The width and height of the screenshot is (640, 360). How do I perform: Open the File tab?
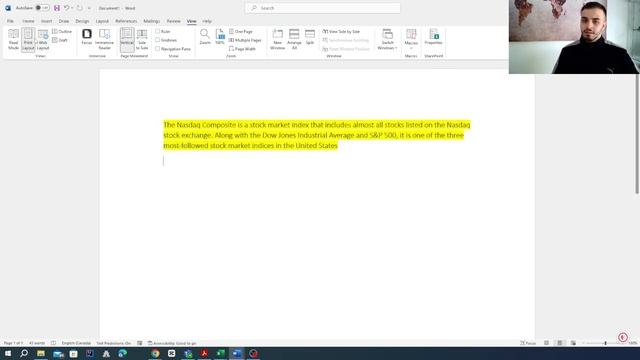10,21
